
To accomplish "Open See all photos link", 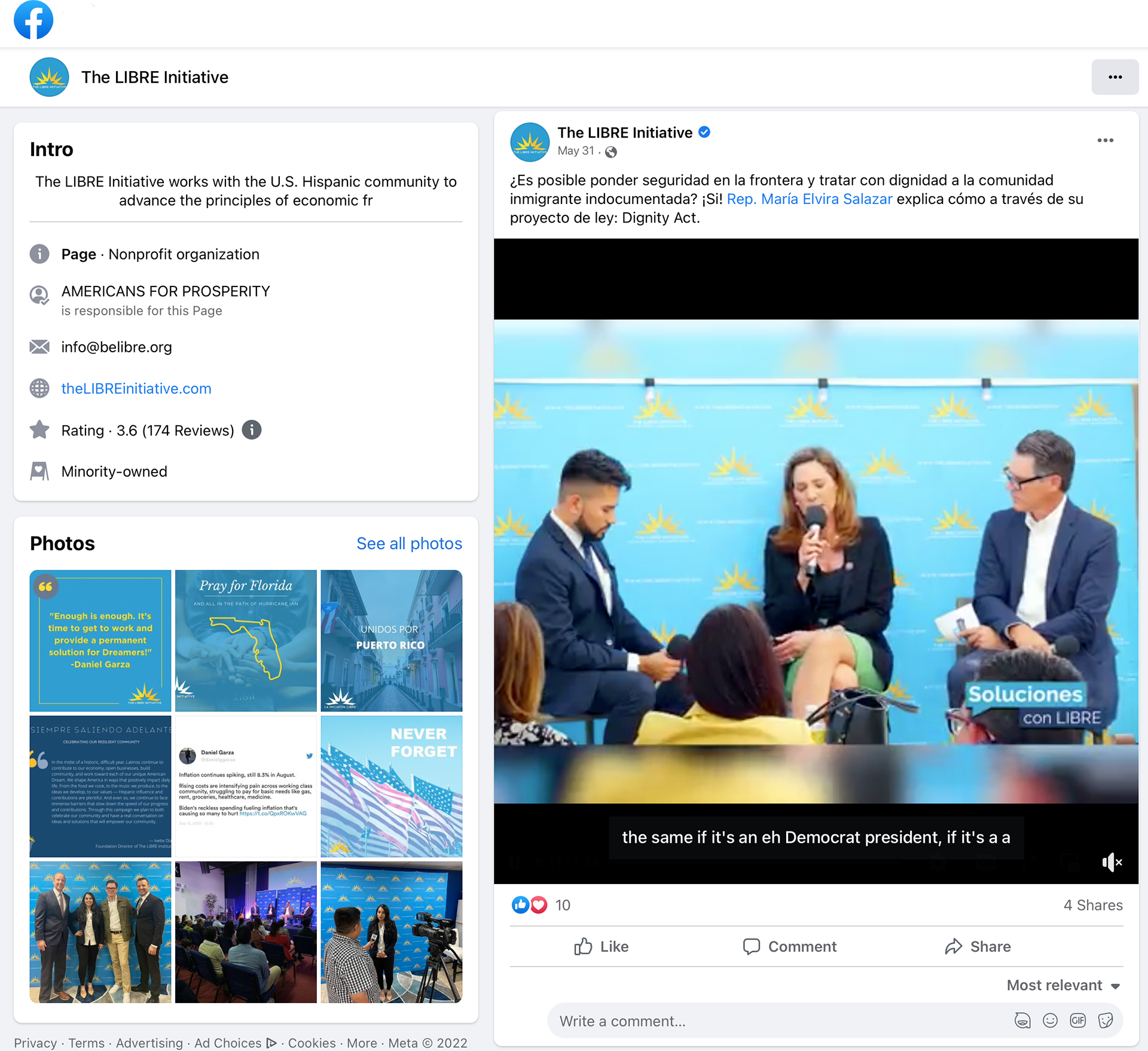I will 409,543.
